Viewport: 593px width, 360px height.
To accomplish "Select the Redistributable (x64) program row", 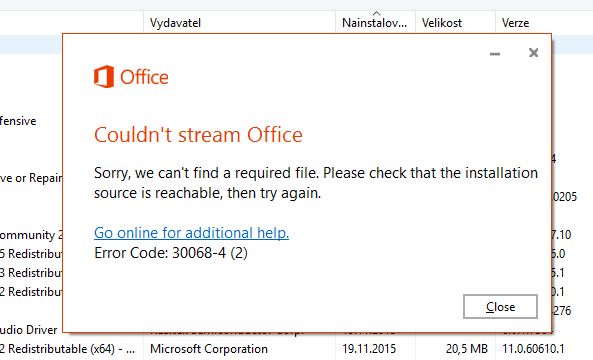I will click(x=68, y=349).
